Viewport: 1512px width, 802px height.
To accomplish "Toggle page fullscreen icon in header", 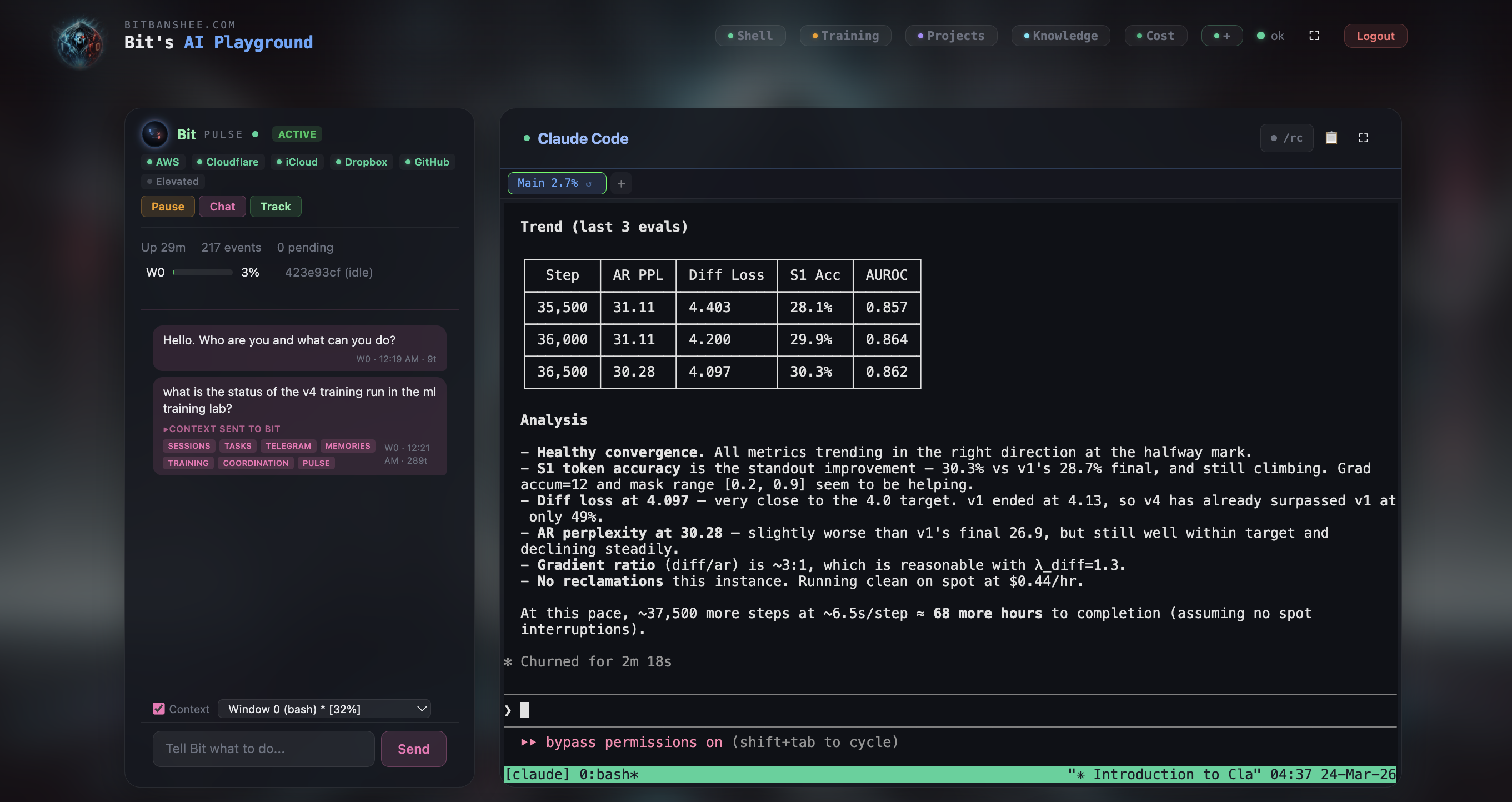I will pyautogui.click(x=1314, y=36).
